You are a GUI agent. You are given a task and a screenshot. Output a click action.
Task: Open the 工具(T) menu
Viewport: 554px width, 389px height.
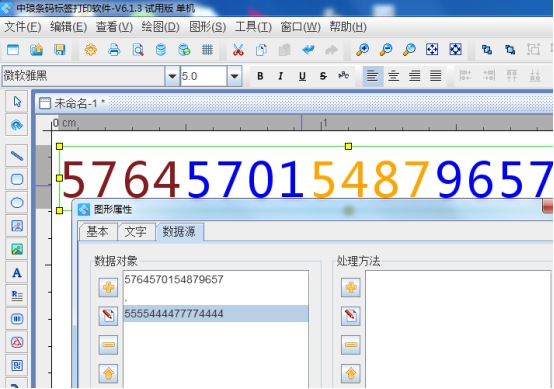coord(253,27)
